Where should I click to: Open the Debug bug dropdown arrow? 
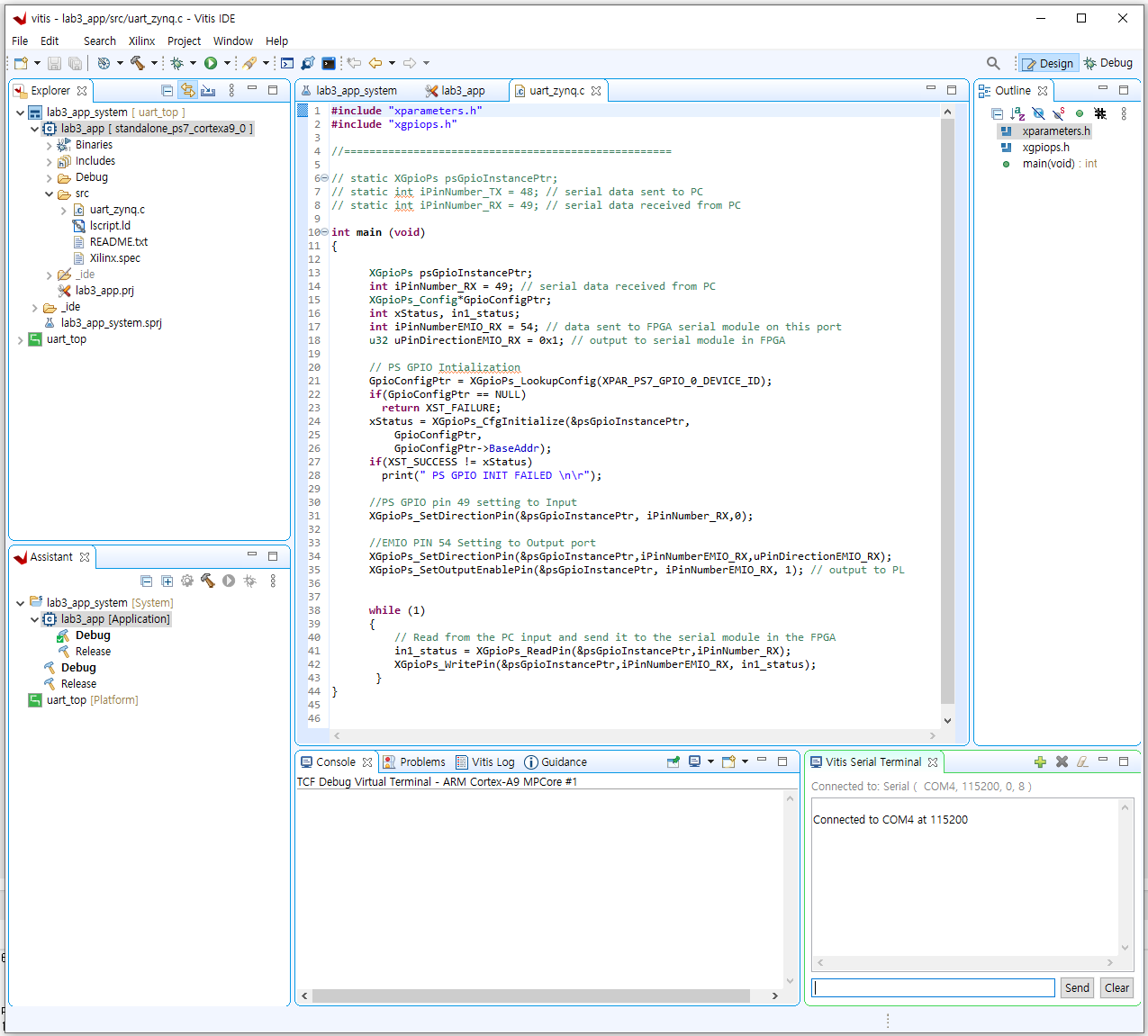tap(193, 63)
